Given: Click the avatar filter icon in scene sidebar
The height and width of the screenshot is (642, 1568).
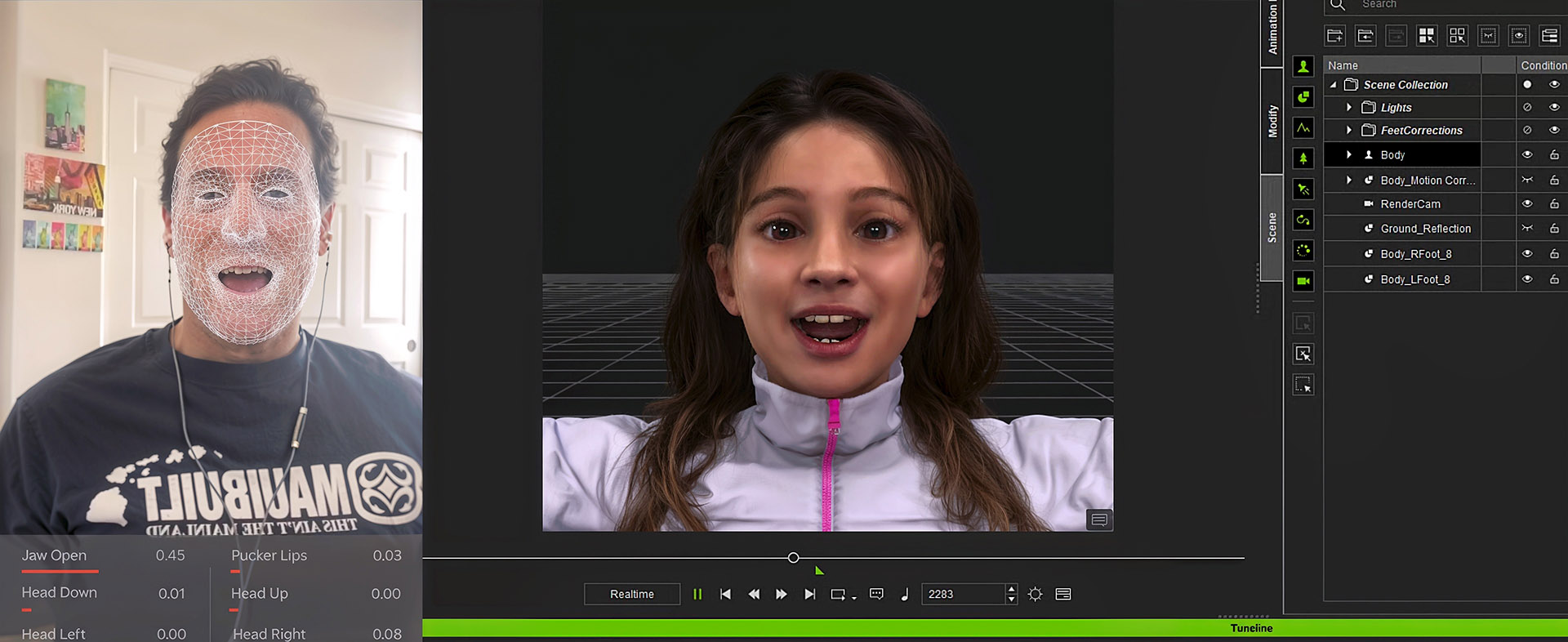Looking at the screenshot, I should [x=1303, y=67].
